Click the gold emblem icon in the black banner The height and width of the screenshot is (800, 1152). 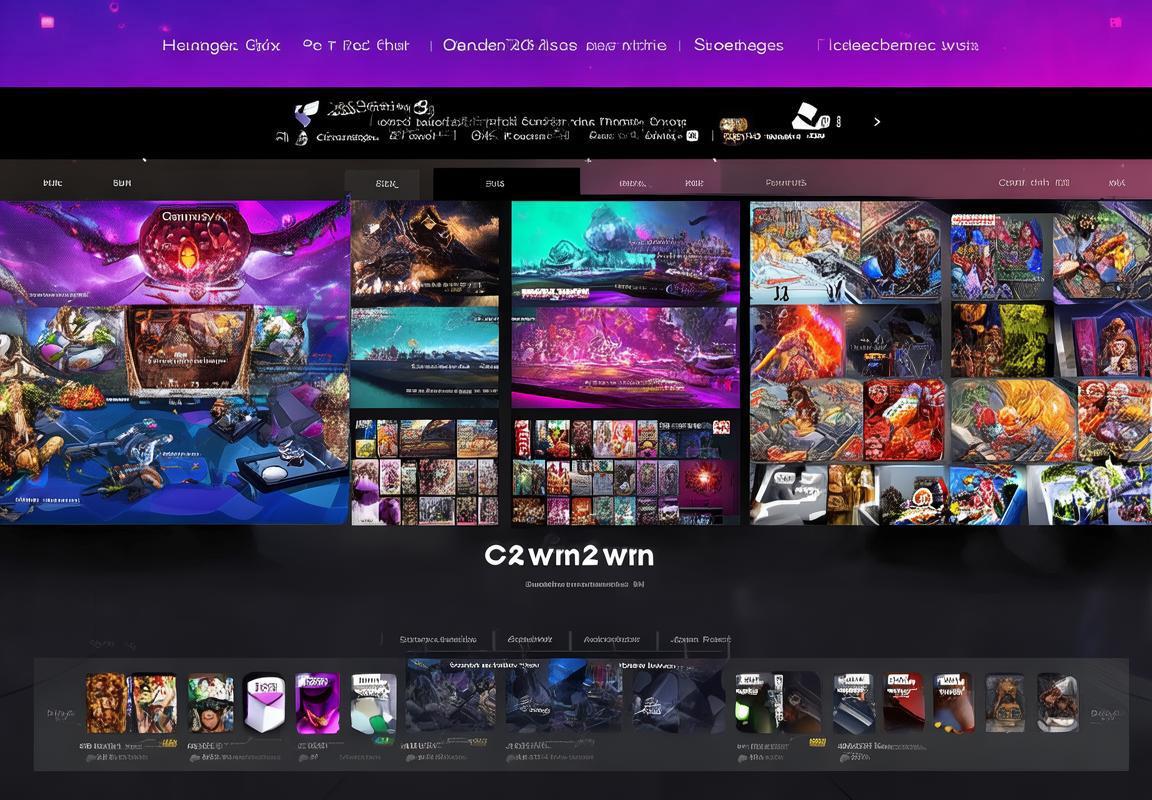pyautogui.click(x=733, y=125)
